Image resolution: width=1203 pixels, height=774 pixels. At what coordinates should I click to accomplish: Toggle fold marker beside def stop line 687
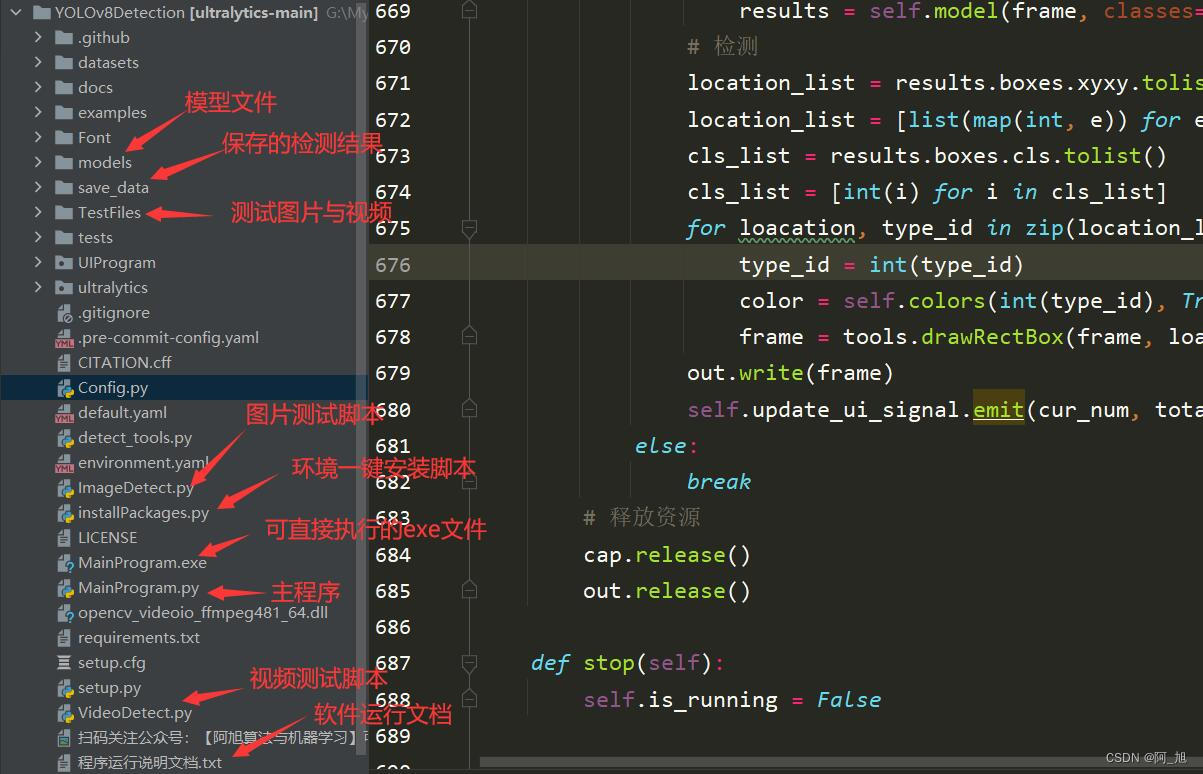(468, 663)
